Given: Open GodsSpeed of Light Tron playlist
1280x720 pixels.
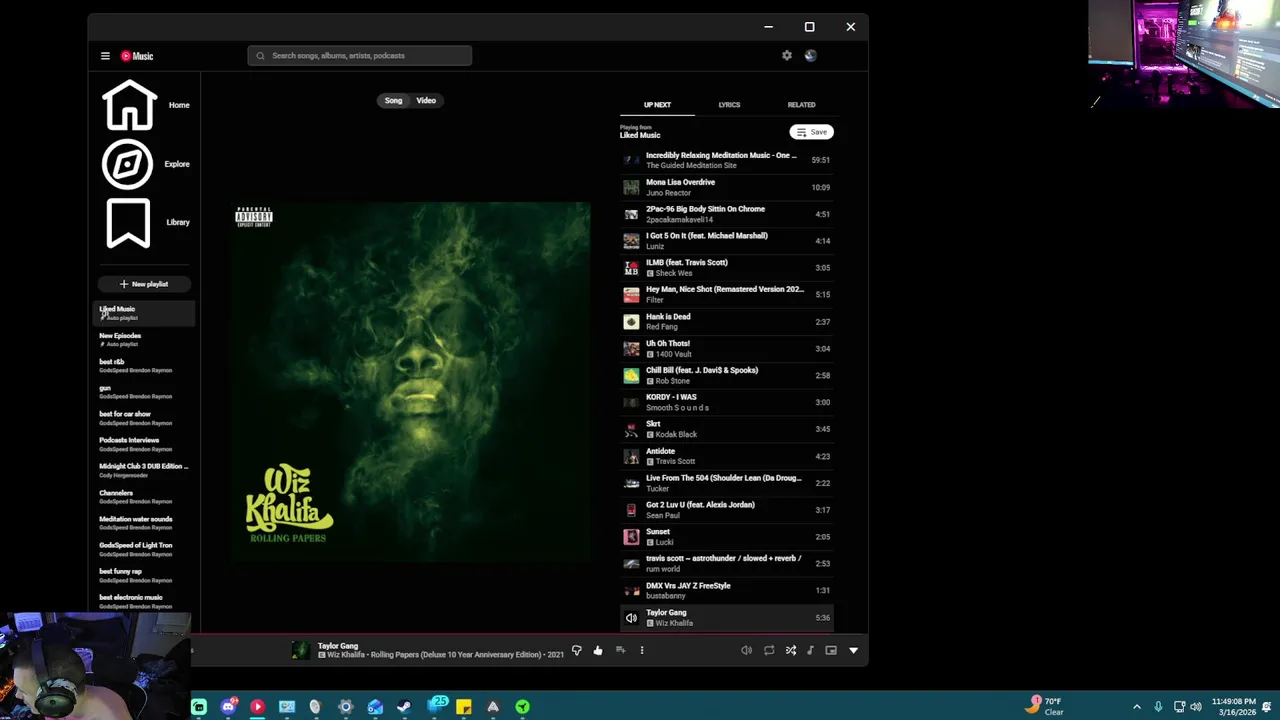Looking at the screenshot, I should click(x=146, y=549).
